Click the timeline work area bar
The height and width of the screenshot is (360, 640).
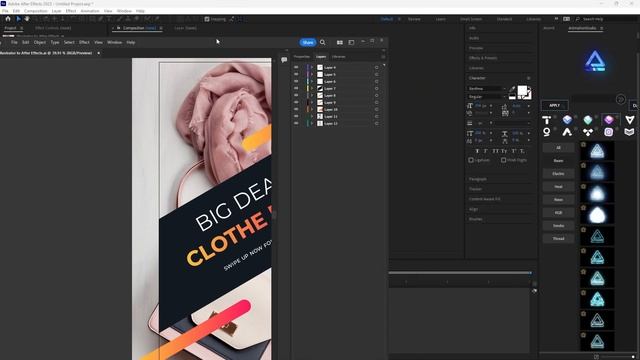point(460,273)
